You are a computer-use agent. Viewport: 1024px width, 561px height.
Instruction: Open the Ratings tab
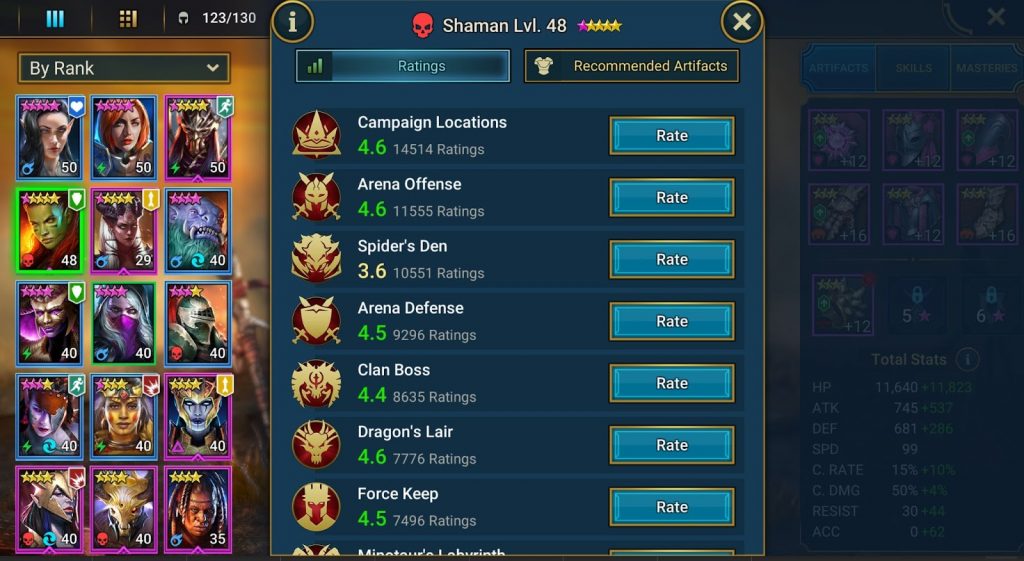[x=402, y=66]
